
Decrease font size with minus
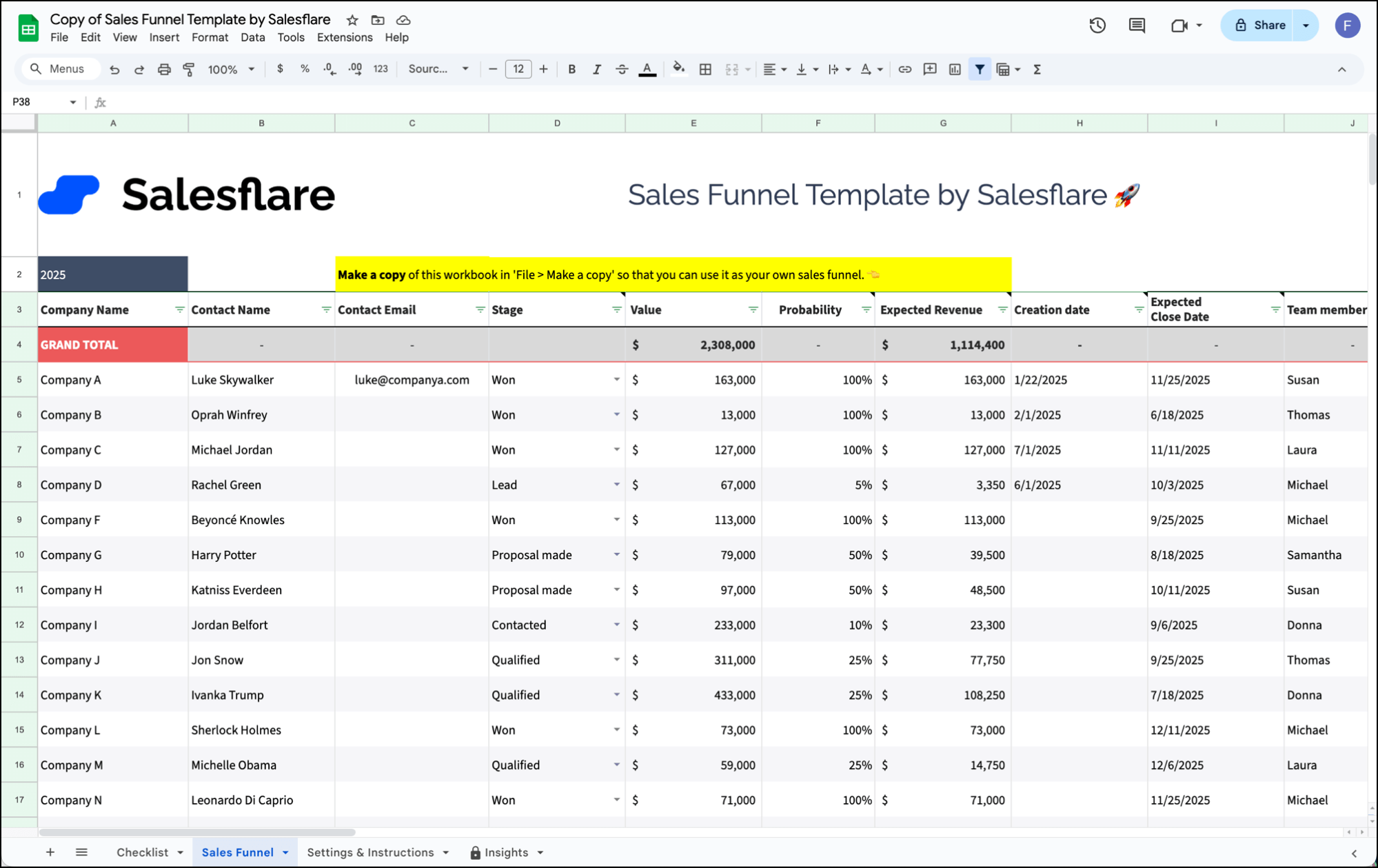[492, 69]
